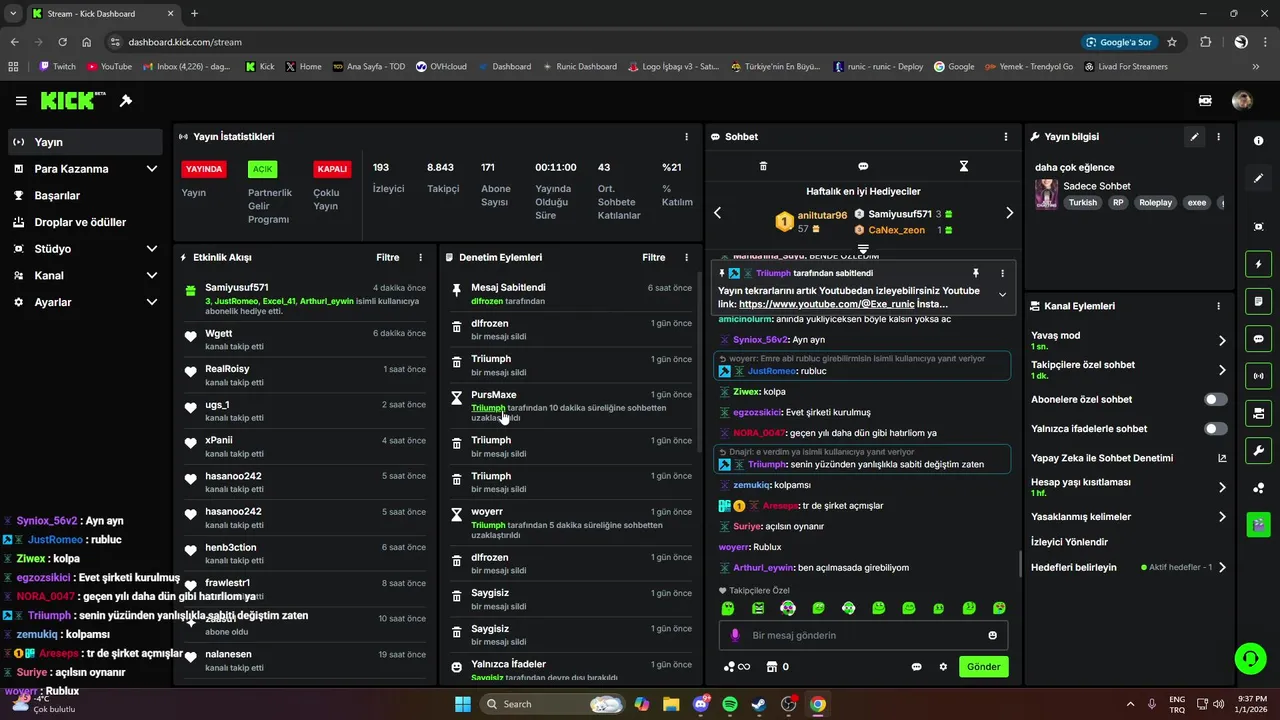This screenshot has height=720, width=1280.
Task: Click the Turkish tag in stream info
Action: (x=1082, y=202)
